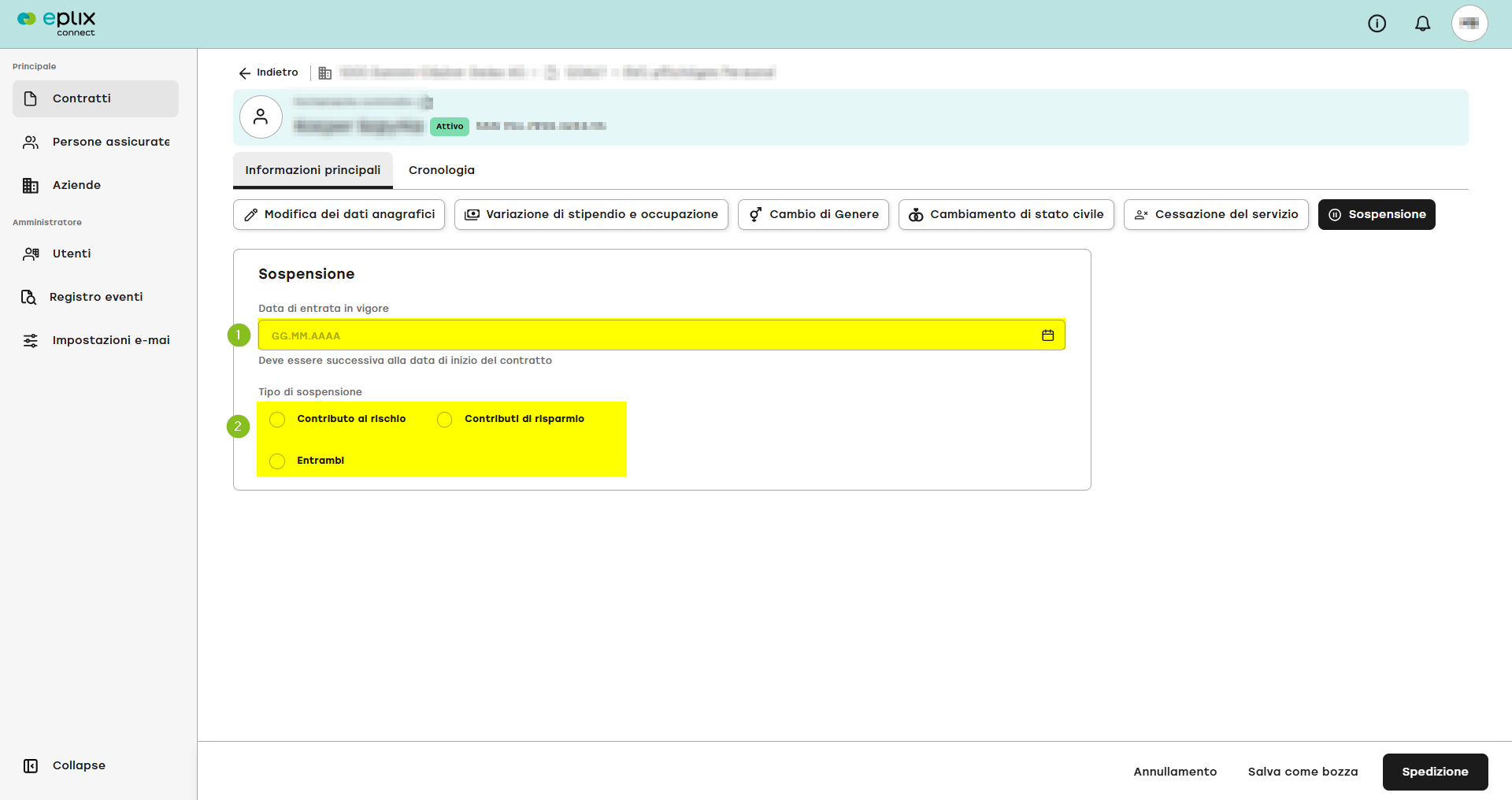
Task: Select the Entrambi radio button
Action: tap(277, 461)
